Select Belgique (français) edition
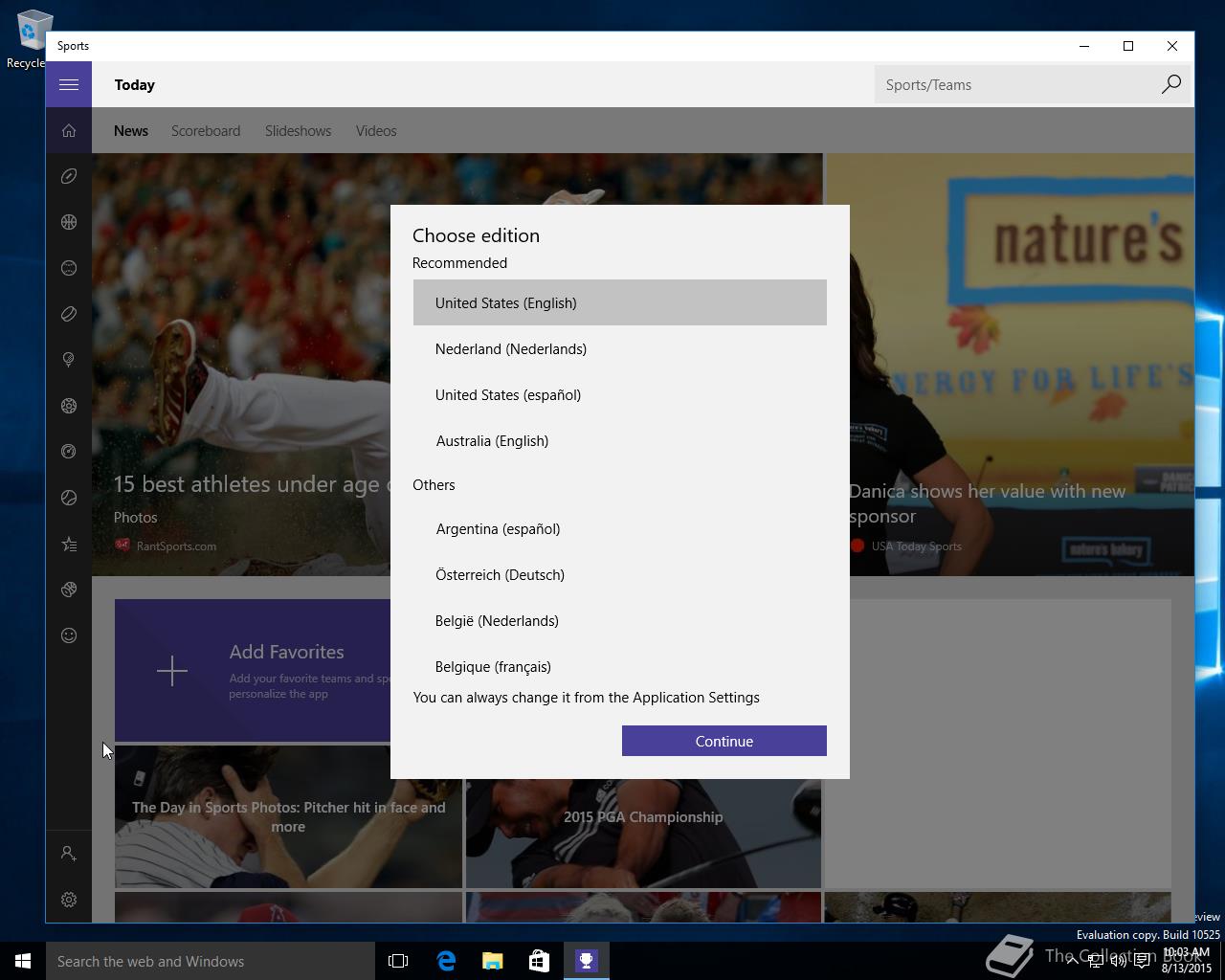1225x980 pixels. click(x=620, y=665)
